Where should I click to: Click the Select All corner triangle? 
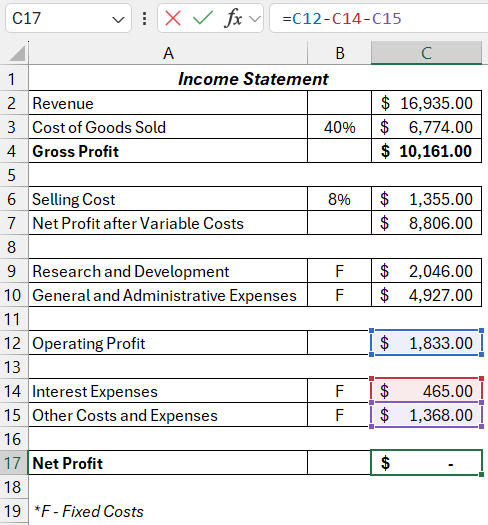[17, 54]
